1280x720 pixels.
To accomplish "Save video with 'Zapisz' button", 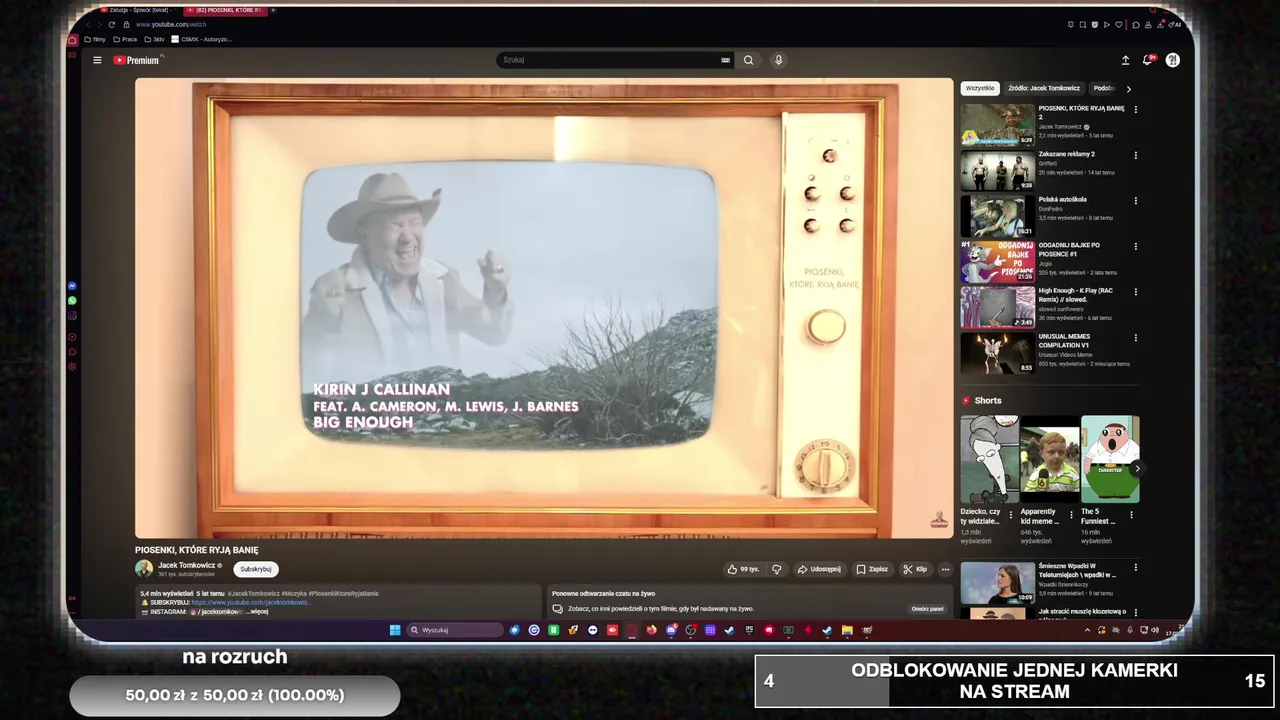I will (x=872, y=569).
